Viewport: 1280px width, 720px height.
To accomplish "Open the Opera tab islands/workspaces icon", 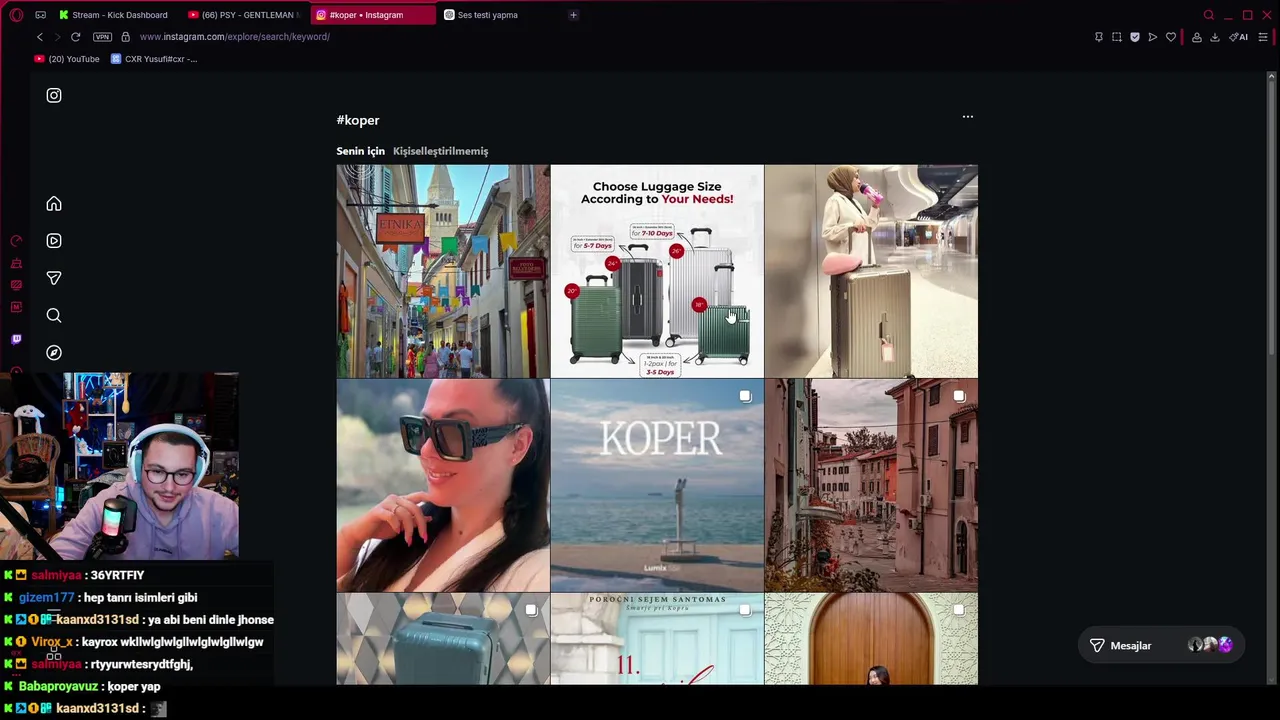I will coord(40,15).
